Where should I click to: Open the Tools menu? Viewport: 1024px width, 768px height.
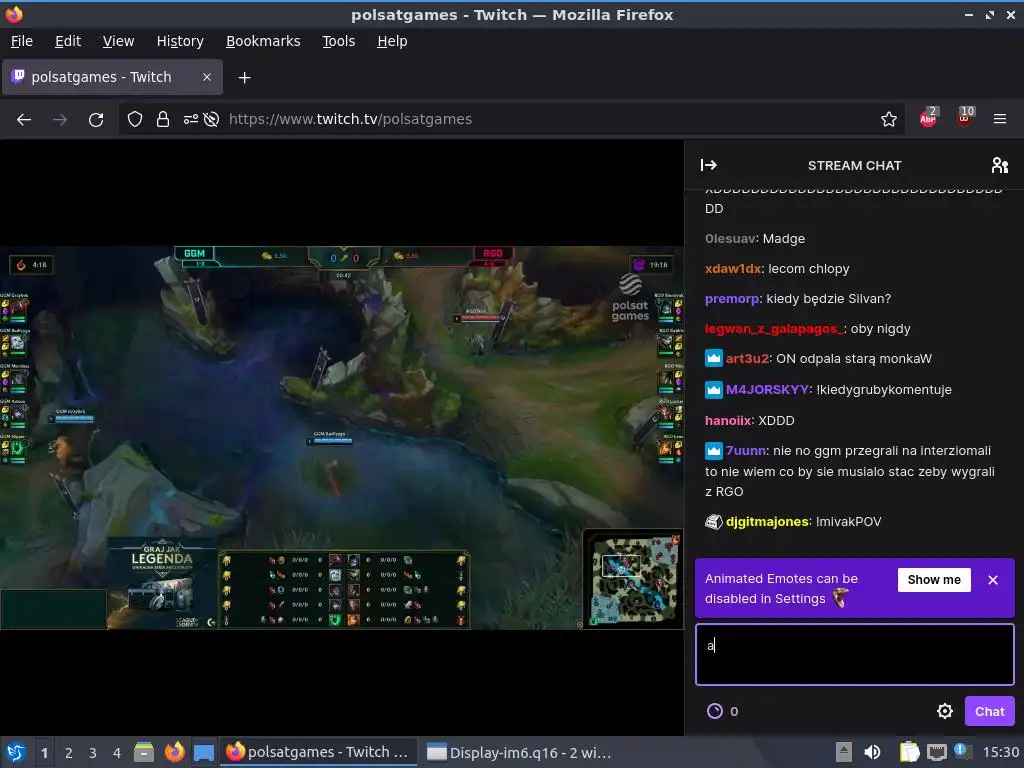pyautogui.click(x=338, y=41)
